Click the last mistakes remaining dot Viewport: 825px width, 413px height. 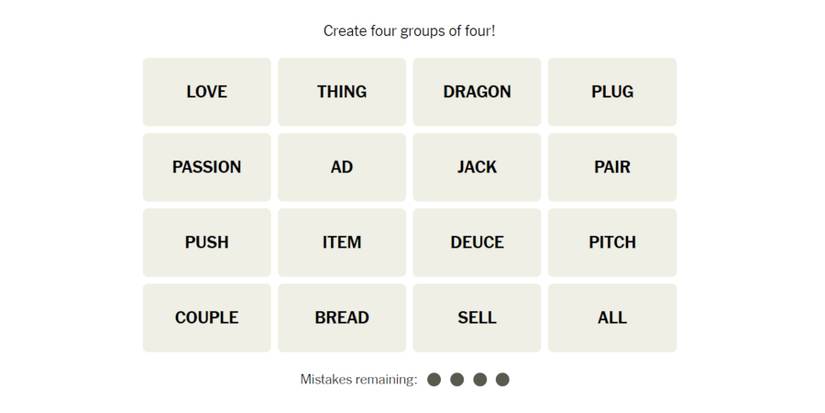503,380
